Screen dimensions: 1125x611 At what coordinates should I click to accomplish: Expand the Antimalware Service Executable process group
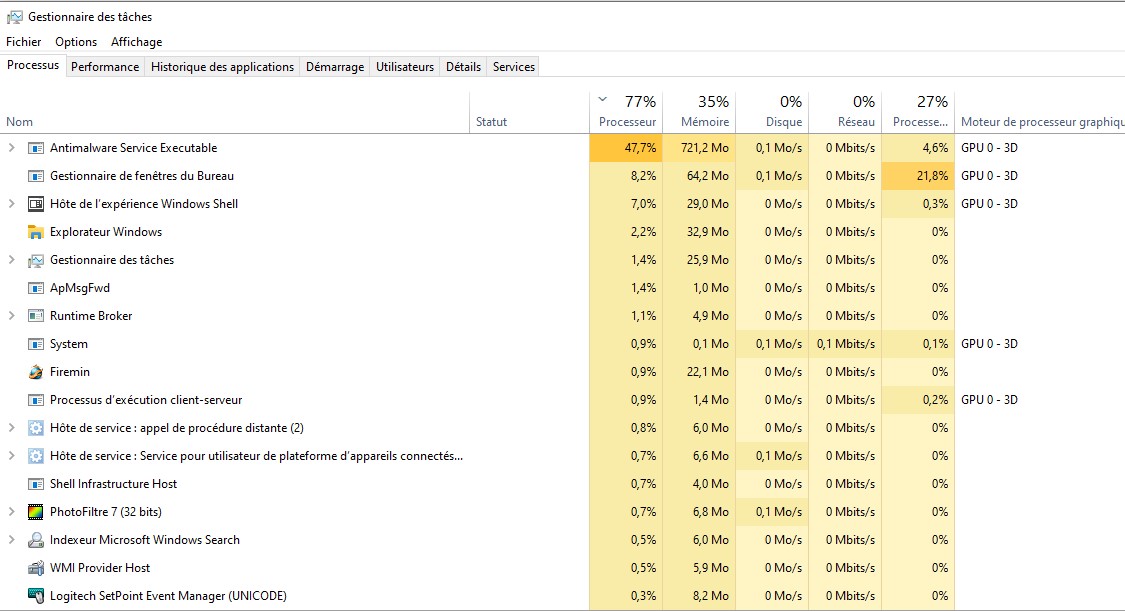[11, 148]
